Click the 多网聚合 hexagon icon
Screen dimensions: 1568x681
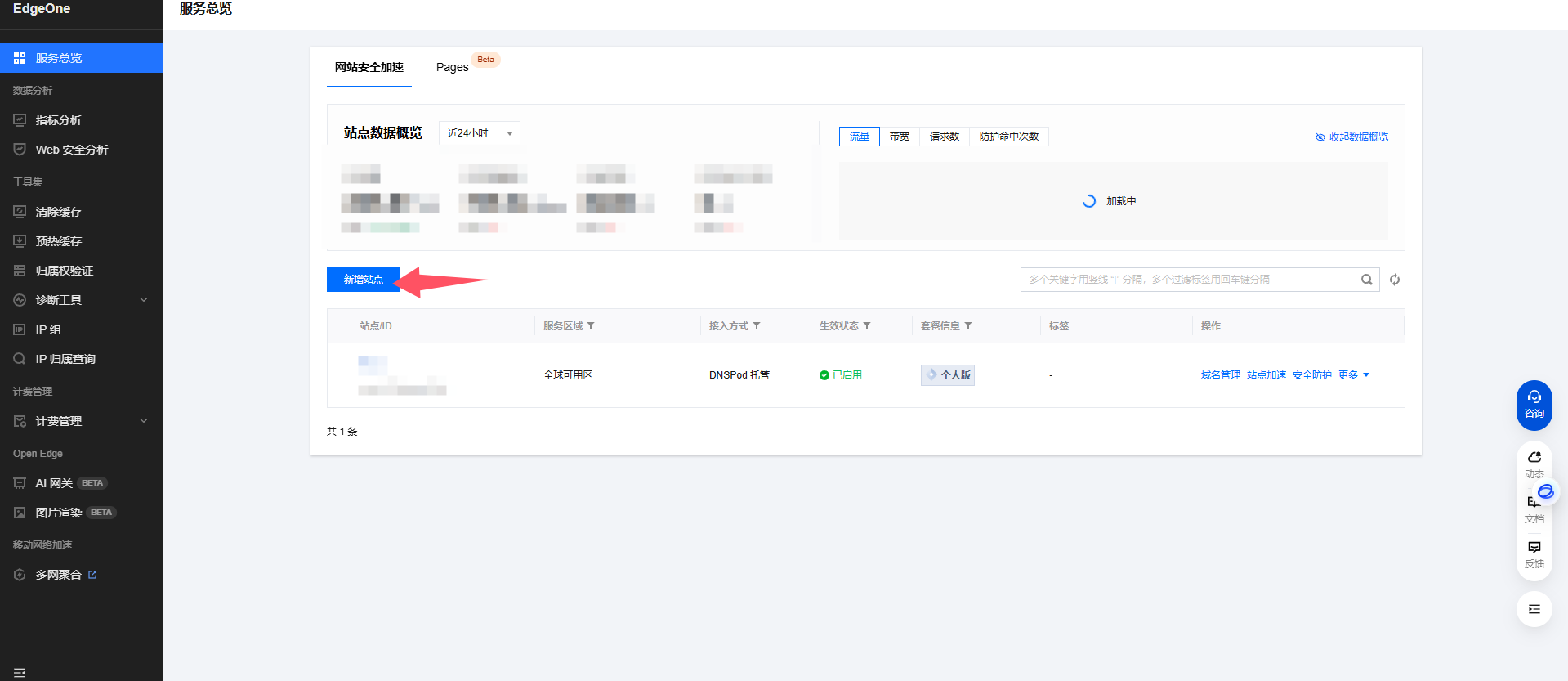pyautogui.click(x=20, y=575)
